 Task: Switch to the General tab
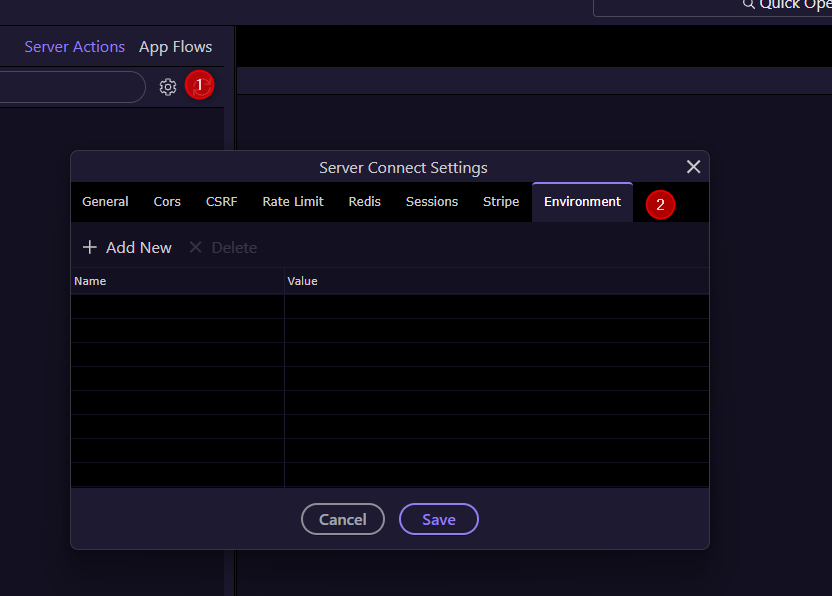click(x=105, y=202)
